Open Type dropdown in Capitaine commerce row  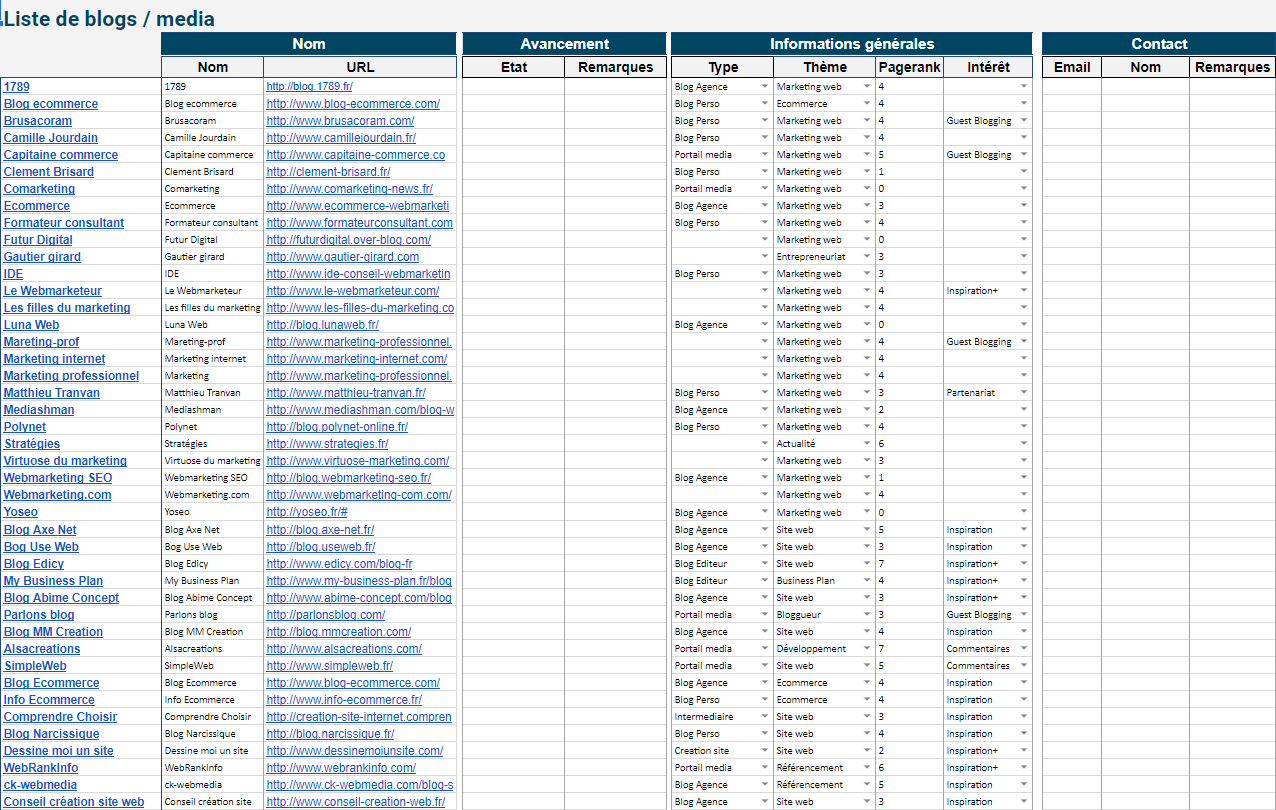765,155
